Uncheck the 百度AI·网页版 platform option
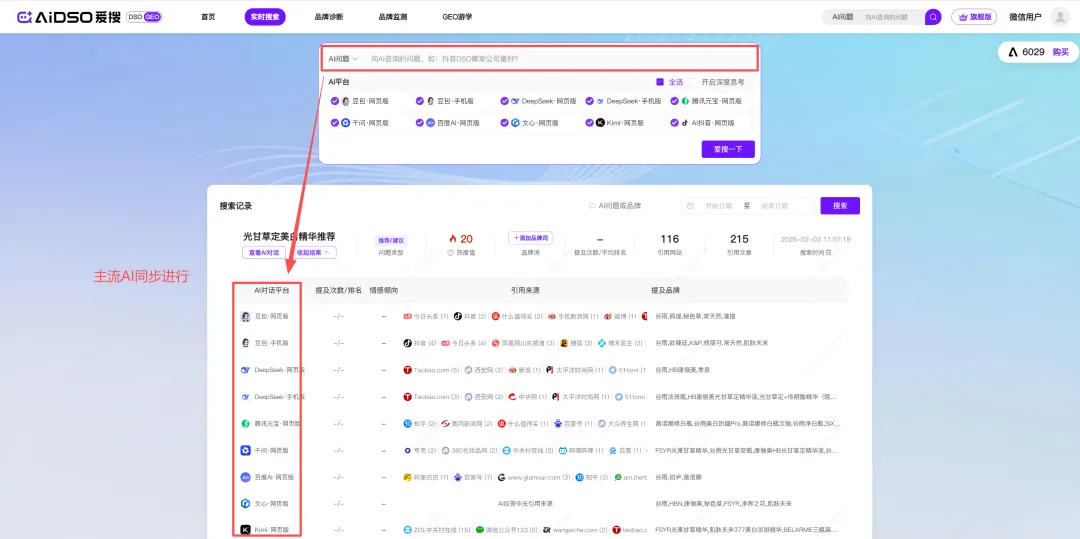The height and width of the screenshot is (539, 1080). coord(419,123)
